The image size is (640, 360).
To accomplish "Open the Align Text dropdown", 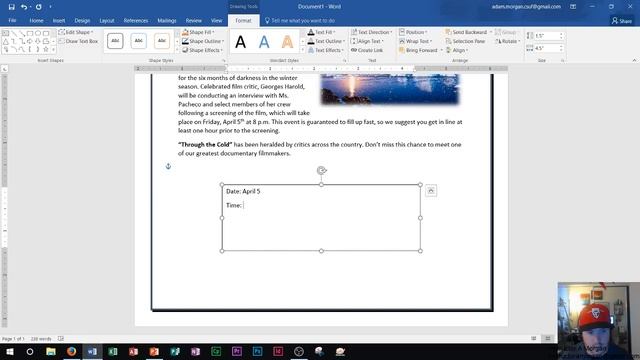I will (367, 41).
